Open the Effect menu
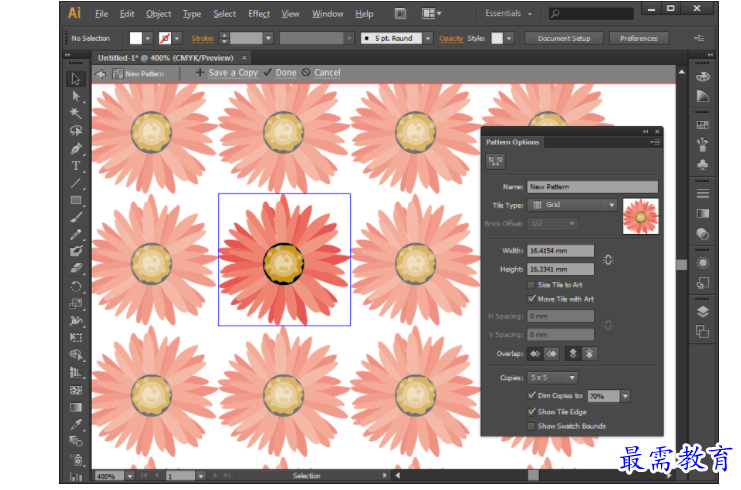 259,14
